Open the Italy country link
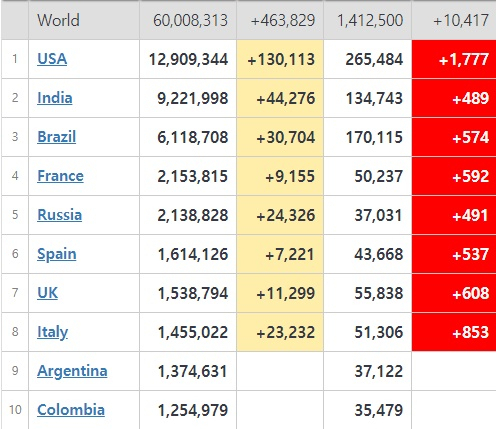The image size is (496, 429). (x=52, y=332)
